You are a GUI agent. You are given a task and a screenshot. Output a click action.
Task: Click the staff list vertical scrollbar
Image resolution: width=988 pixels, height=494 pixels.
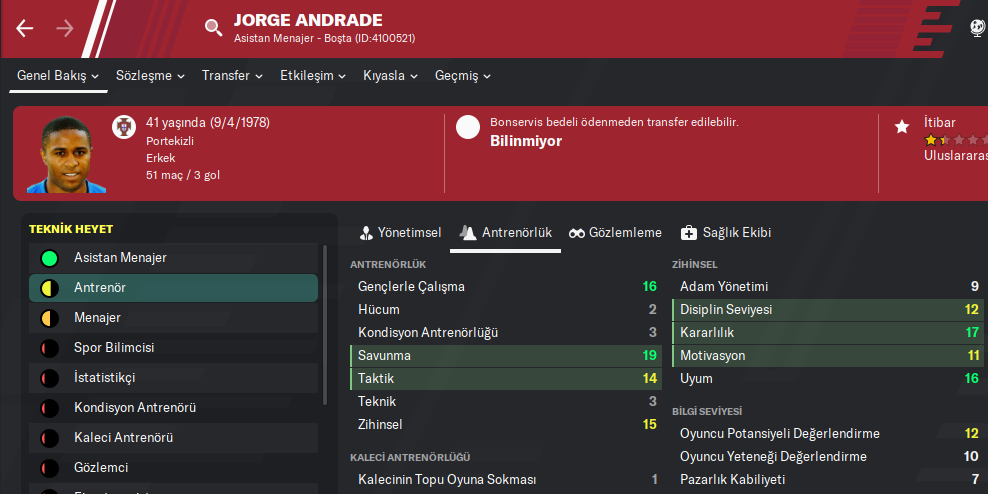(324, 320)
